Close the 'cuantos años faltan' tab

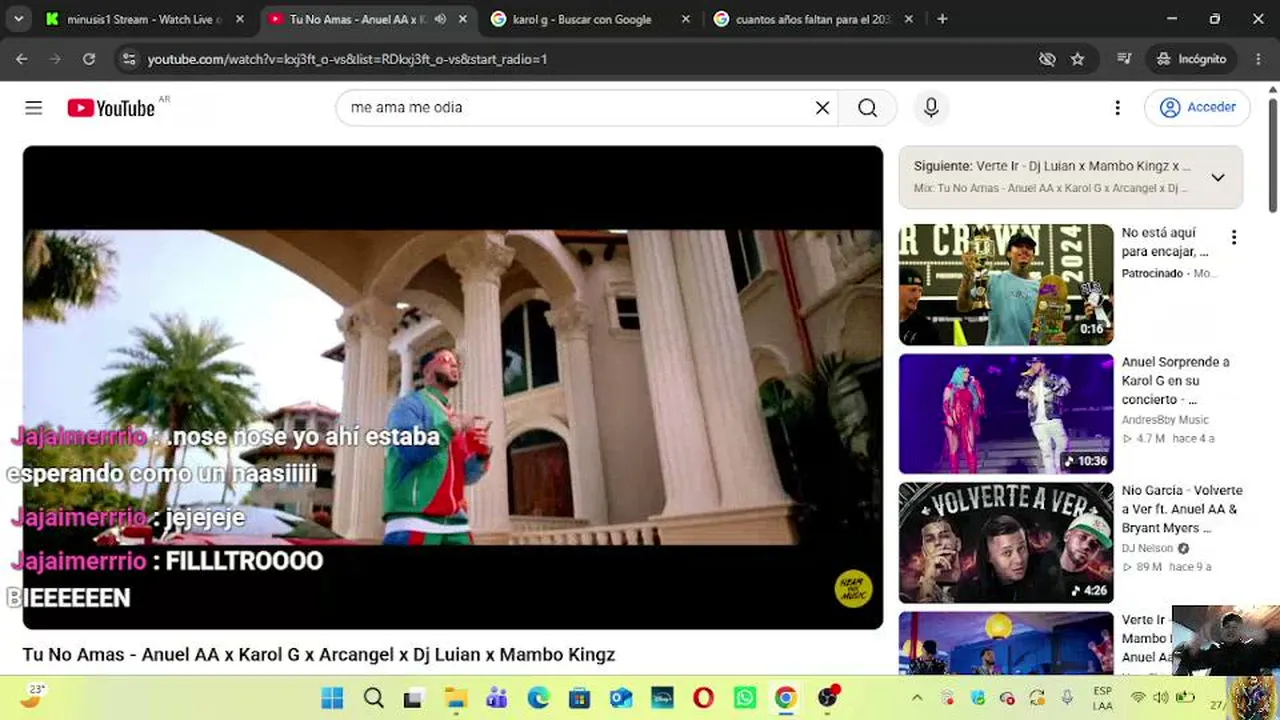908,19
